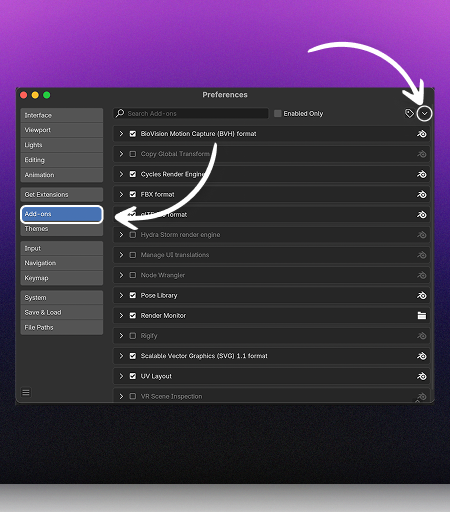The width and height of the screenshot is (450, 512).
Task: Toggle the Enabled Only checkbox
Action: (x=277, y=113)
